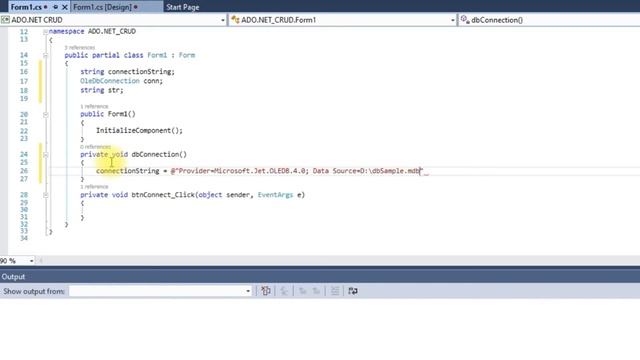Collapse the dbConnection() method block
Screen dimensions: 640x360
[x=45, y=155]
